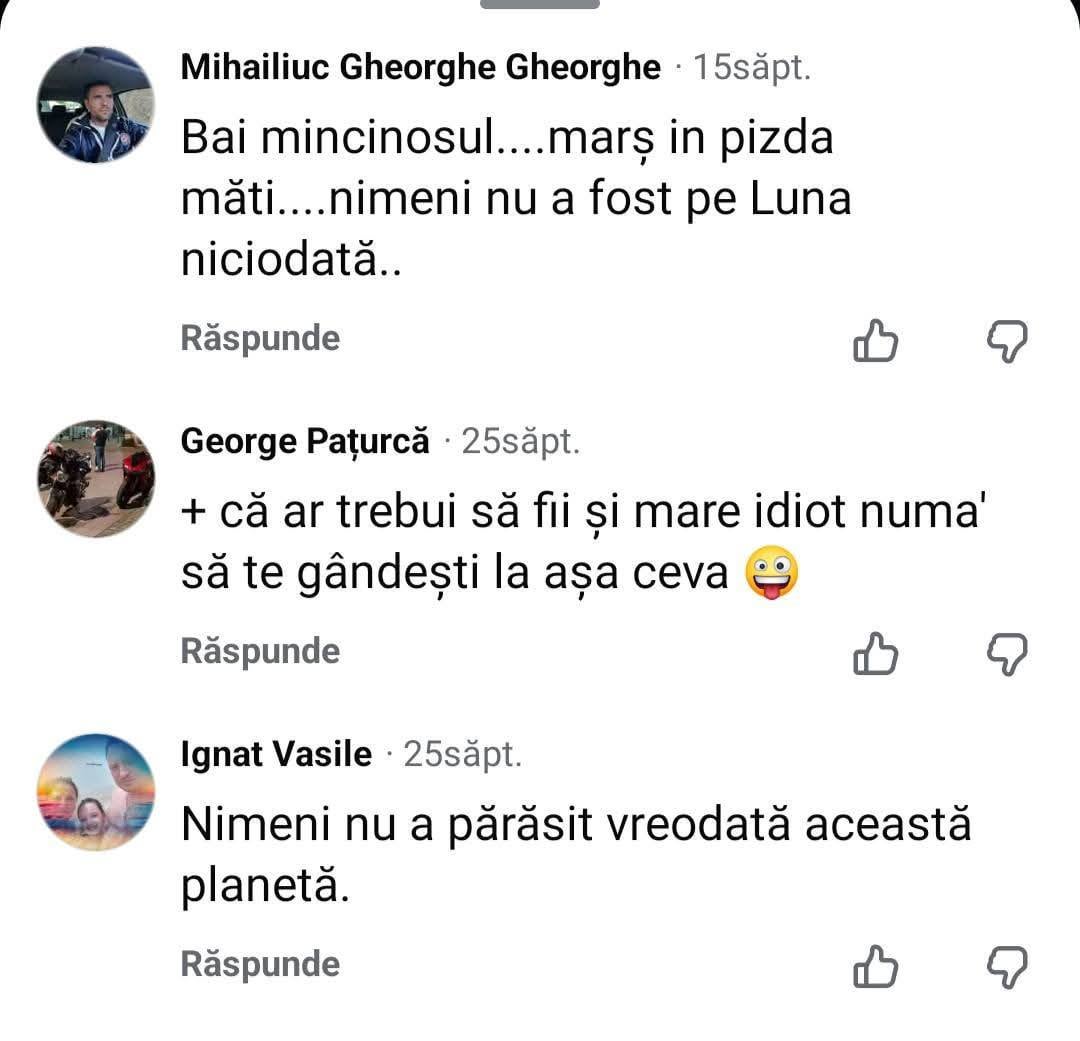The image size is (1080, 1041).
Task: Click the 25săpt. timestamp on Ignat's comment
Action: point(462,754)
